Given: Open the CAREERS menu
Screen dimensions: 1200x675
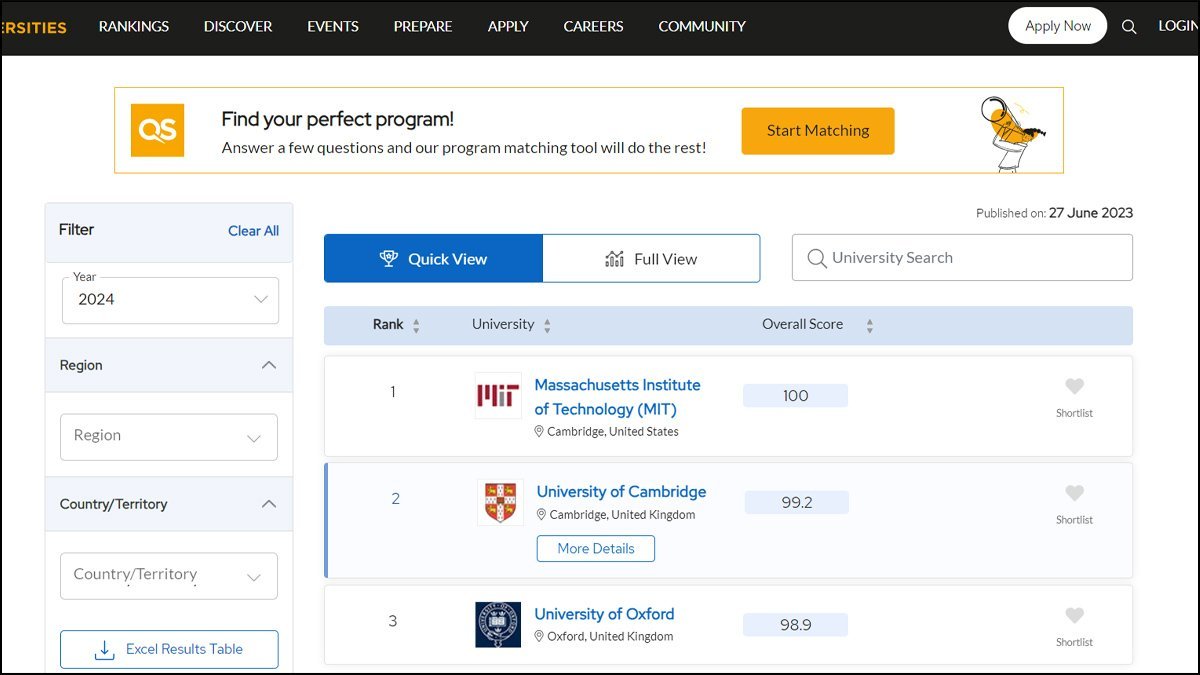Looking at the screenshot, I should coord(593,27).
